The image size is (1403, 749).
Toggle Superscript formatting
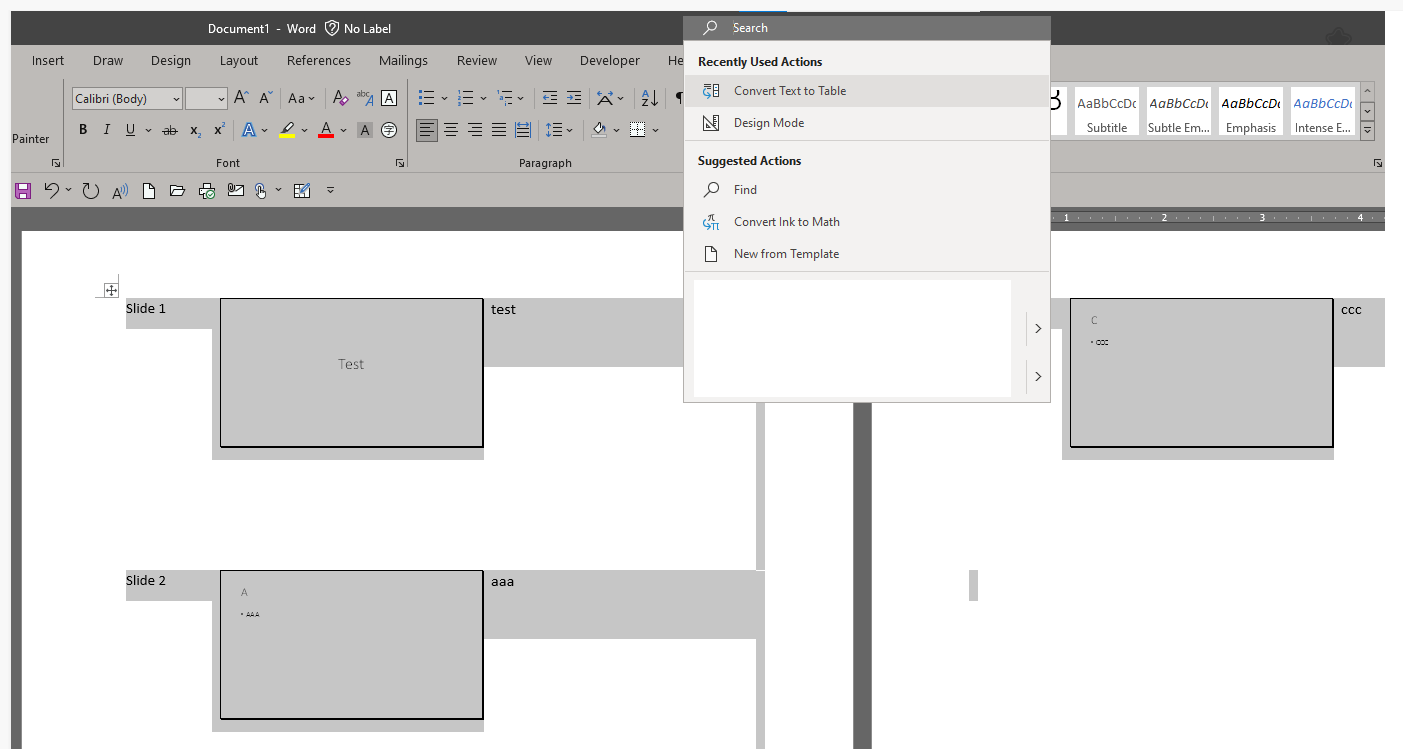tap(219, 130)
